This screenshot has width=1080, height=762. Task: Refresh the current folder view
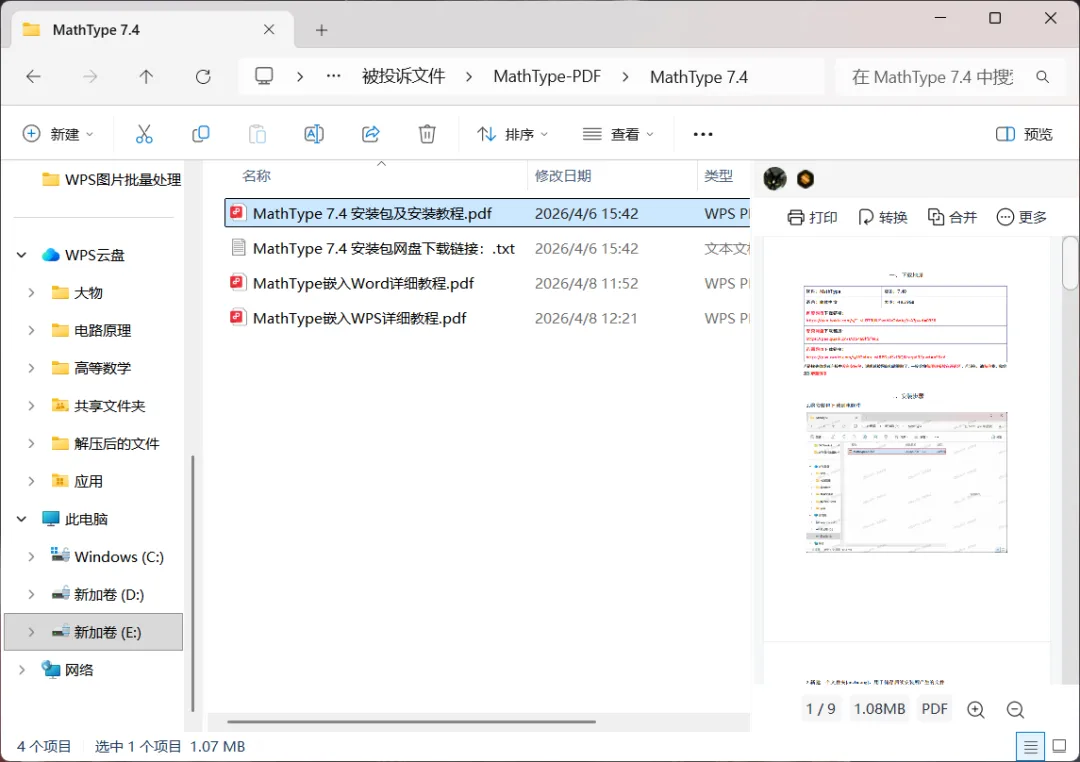click(x=202, y=76)
